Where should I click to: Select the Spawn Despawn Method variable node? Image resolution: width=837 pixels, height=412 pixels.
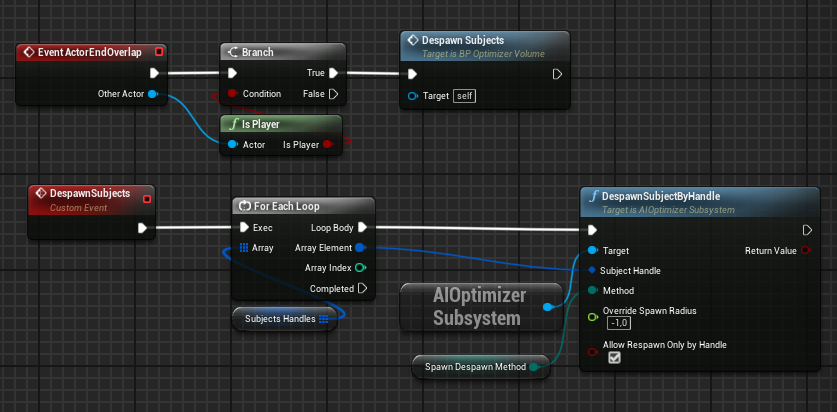tap(475, 368)
